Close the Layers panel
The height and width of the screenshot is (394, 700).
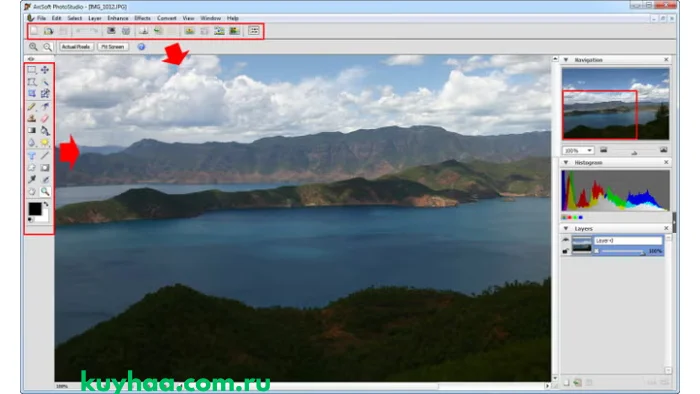click(666, 228)
